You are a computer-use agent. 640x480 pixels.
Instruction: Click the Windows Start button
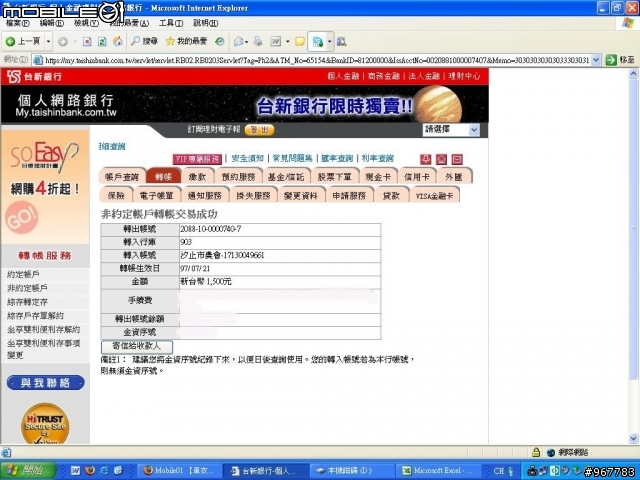[27, 471]
